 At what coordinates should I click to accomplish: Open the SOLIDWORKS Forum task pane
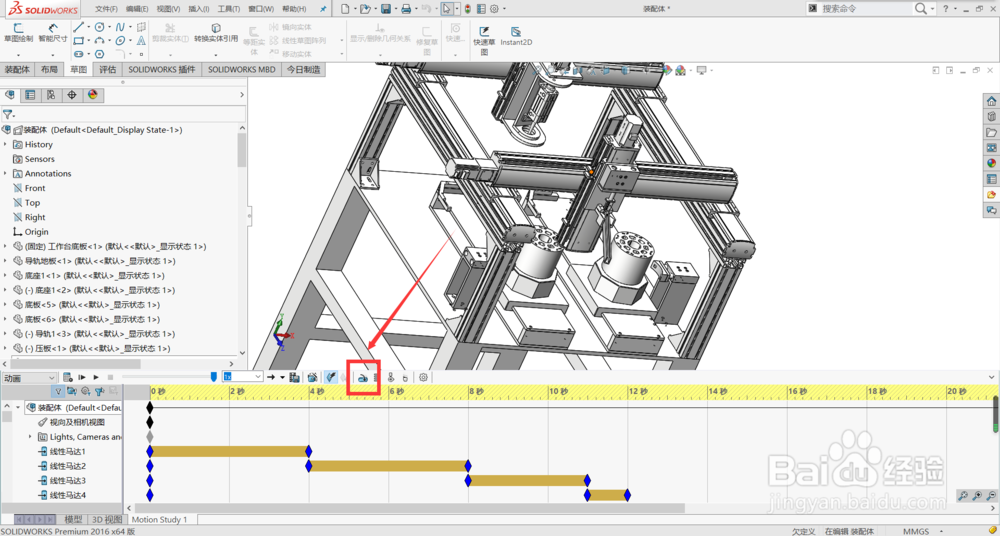[x=992, y=210]
